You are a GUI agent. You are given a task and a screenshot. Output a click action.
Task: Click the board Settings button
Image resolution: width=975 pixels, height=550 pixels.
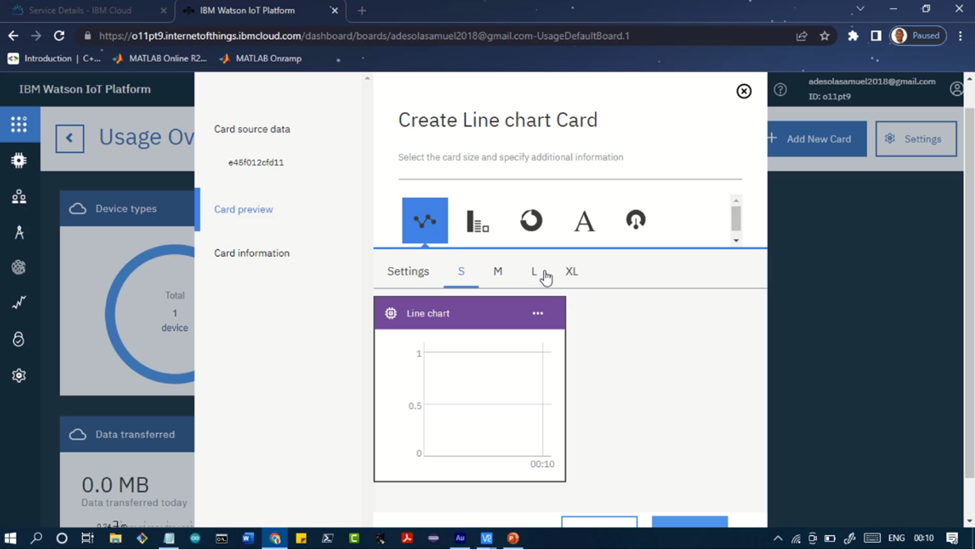[916, 139]
